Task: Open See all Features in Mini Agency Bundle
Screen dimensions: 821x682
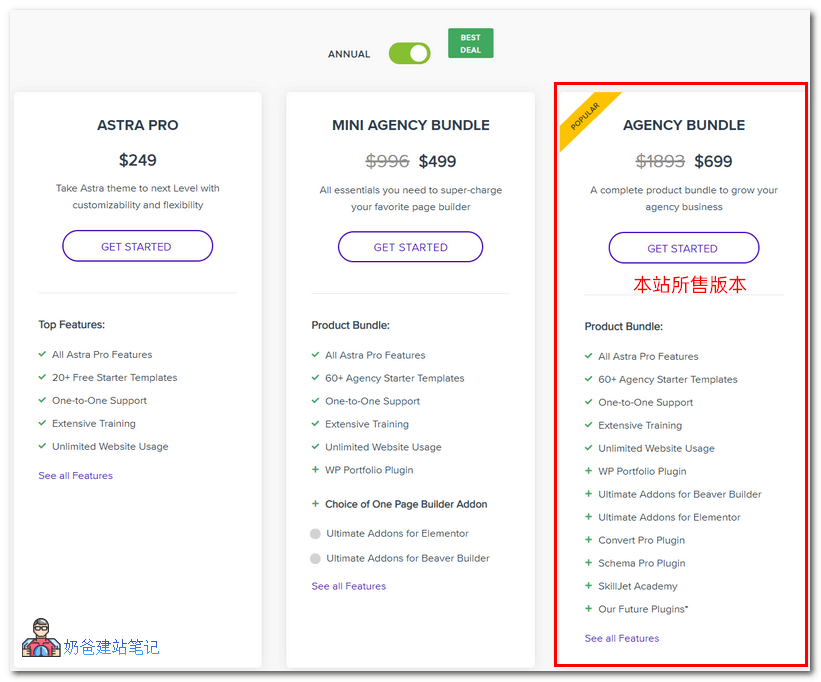Action: pyautogui.click(x=349, y=586)
